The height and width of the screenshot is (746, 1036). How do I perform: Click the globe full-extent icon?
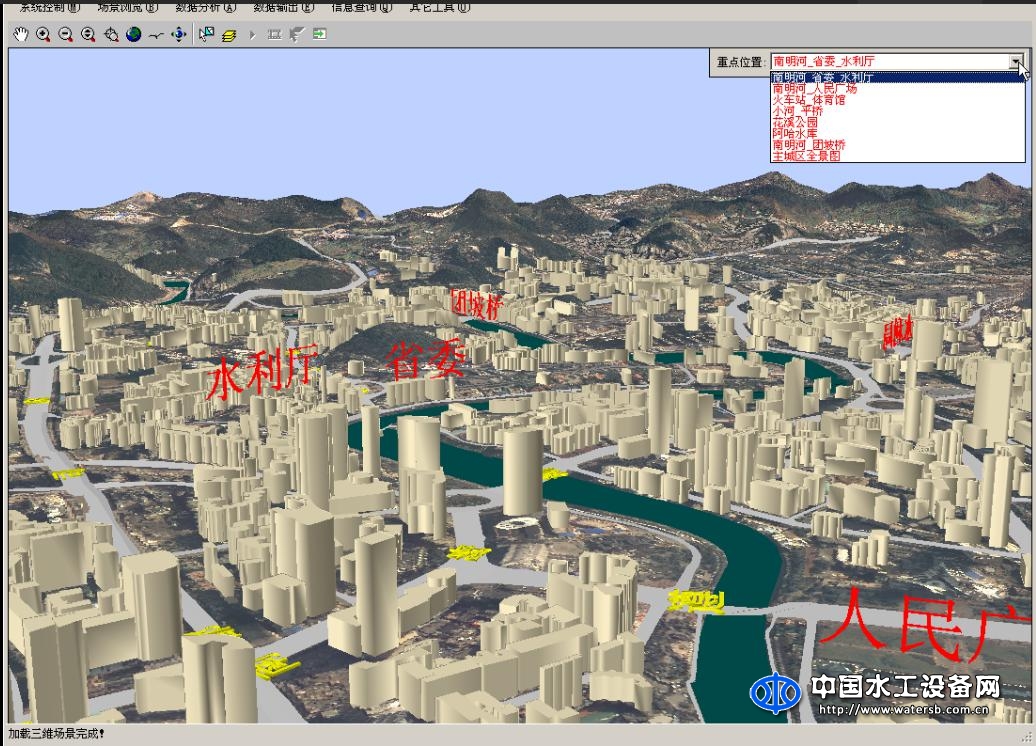coord(133,34)
